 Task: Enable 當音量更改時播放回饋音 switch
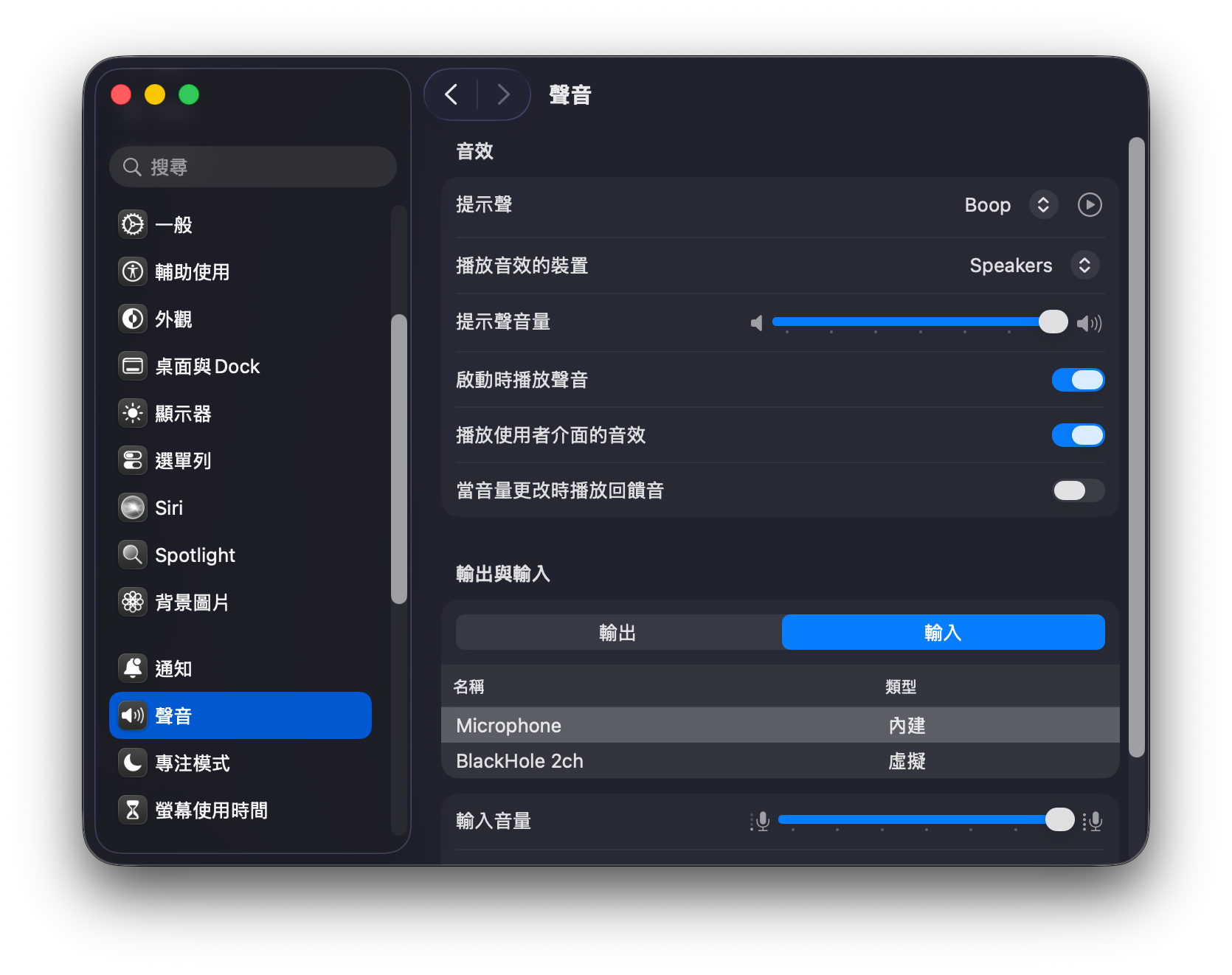[x=1078, y=490]
